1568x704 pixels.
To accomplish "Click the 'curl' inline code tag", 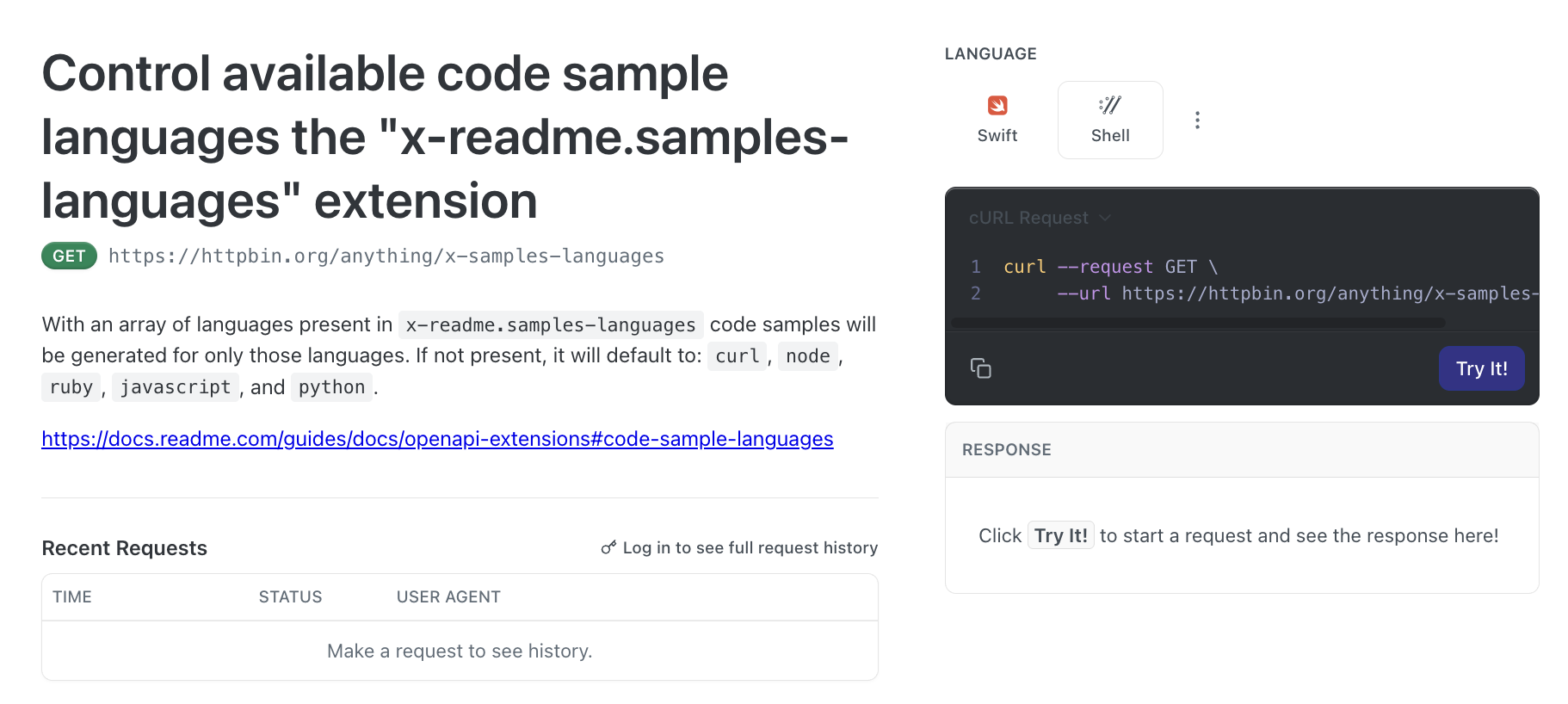I will [x=738, y=355].
